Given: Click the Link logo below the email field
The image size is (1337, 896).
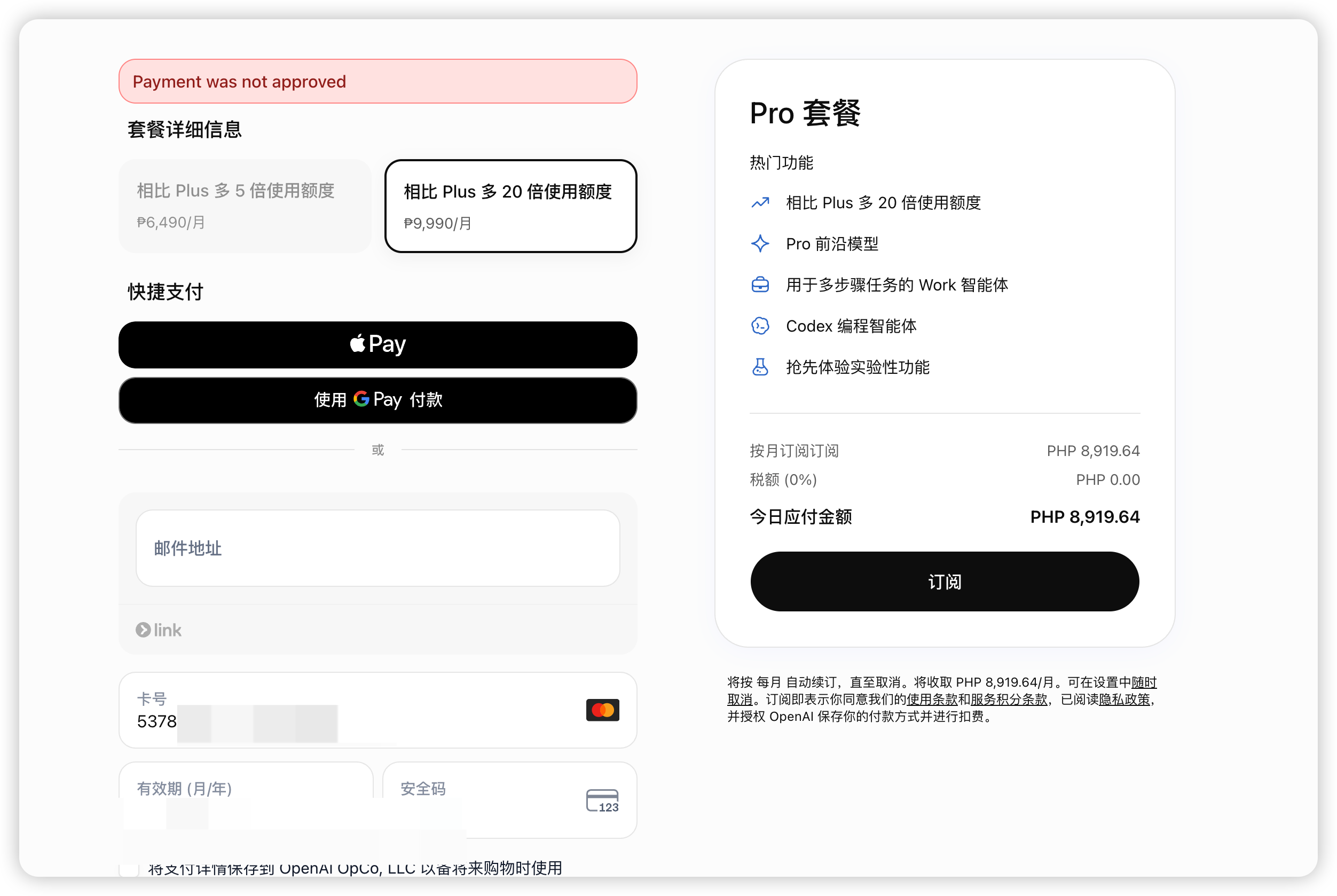Looking at the screenshot, I should 158,630.
